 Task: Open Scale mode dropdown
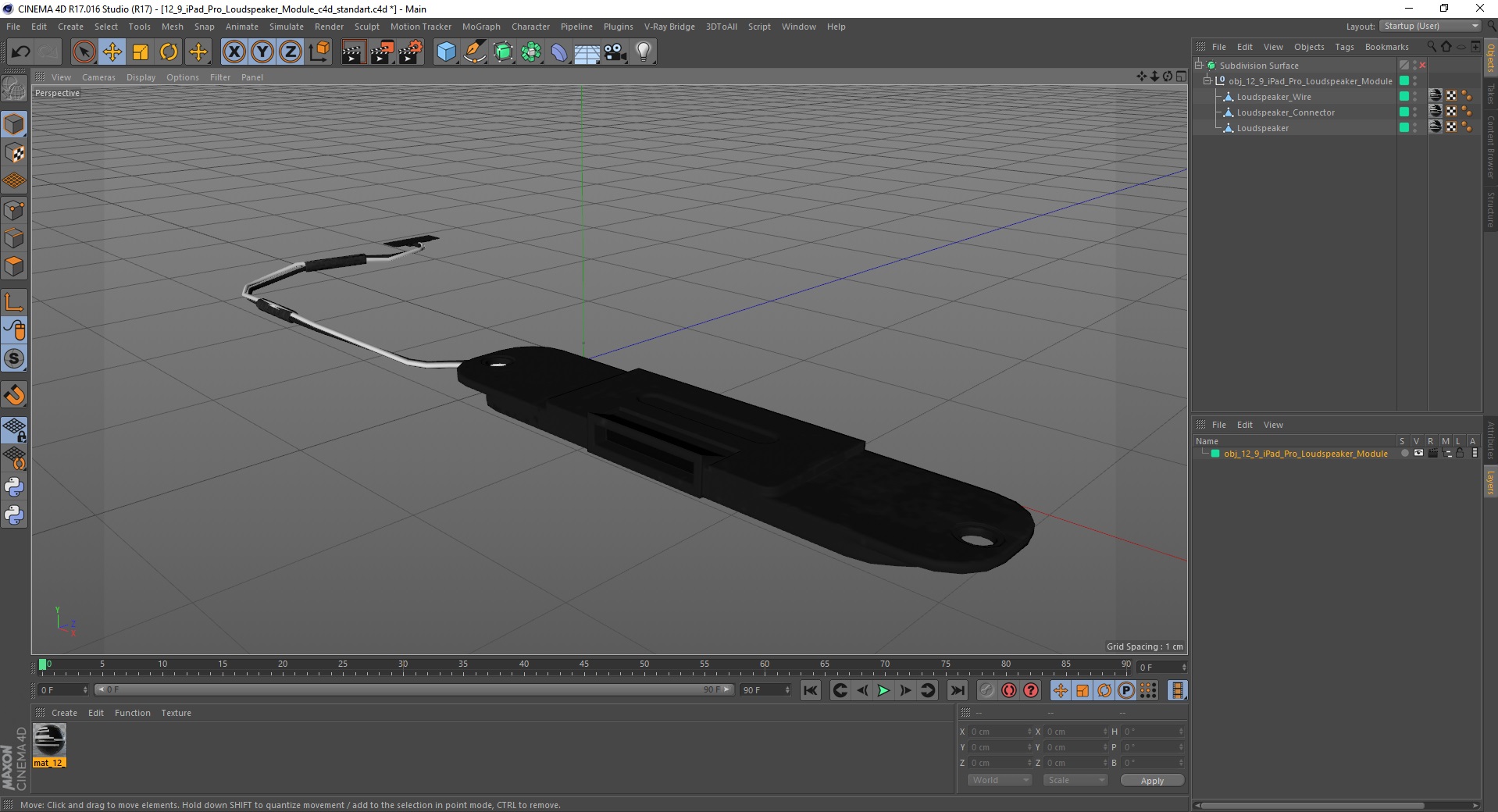pos(1075,780)
